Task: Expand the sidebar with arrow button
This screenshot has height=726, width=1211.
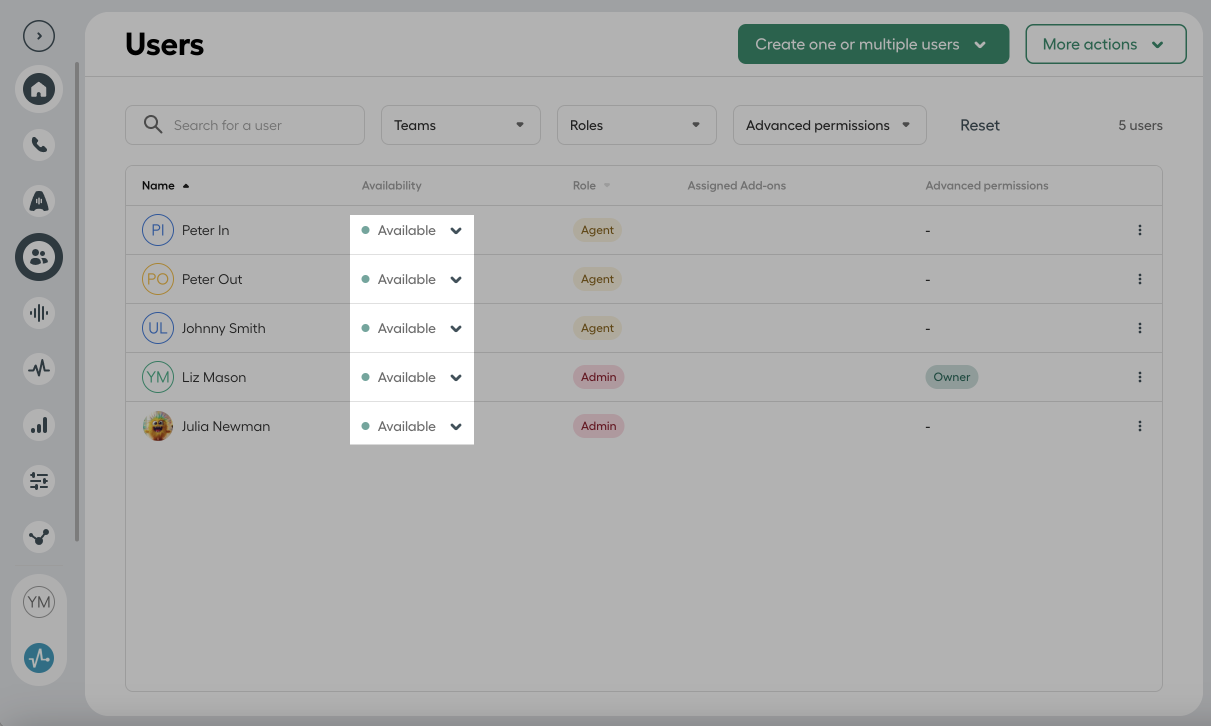Action: [39, 36]
